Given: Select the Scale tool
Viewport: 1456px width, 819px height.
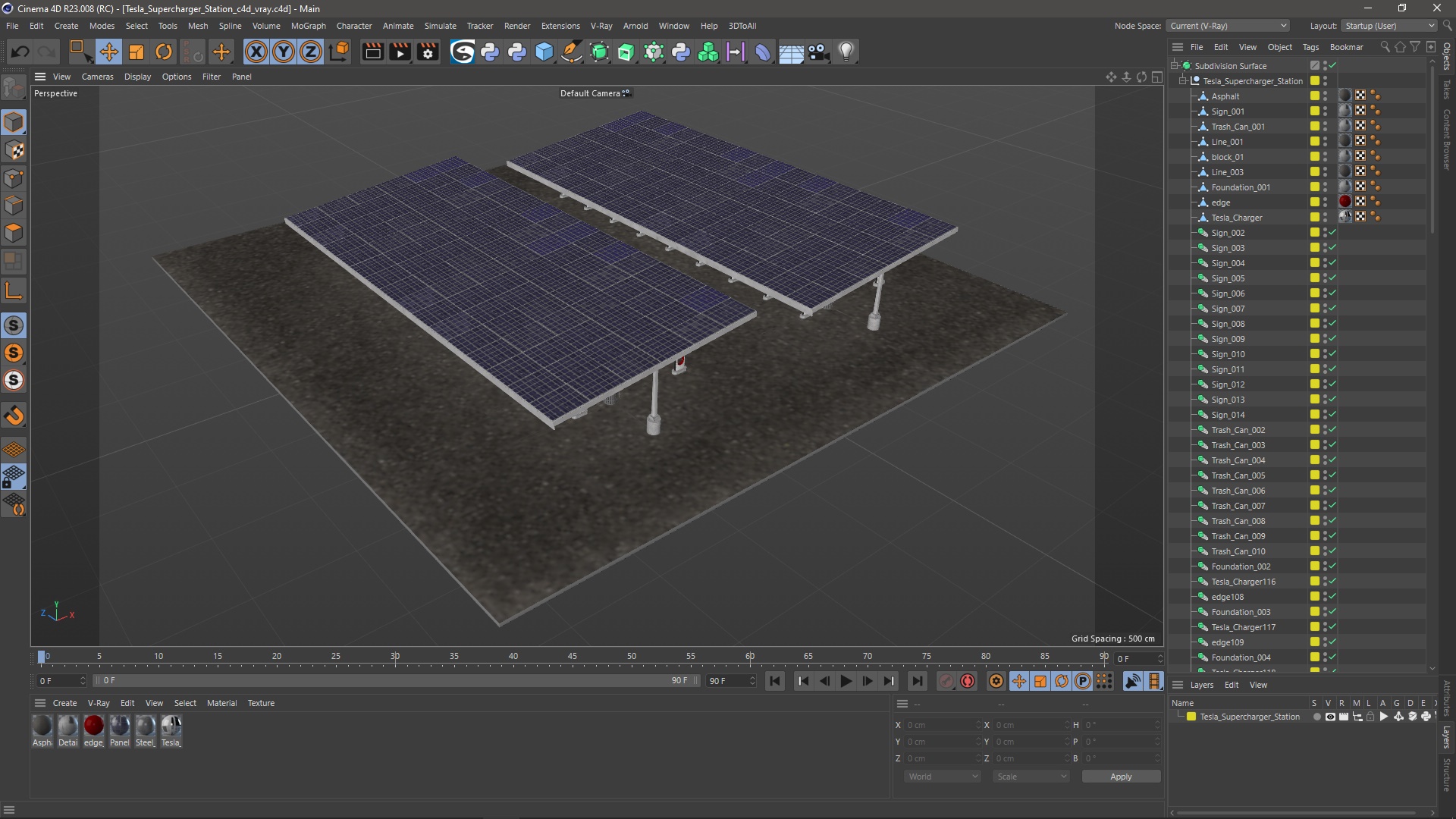Looking at the screenshot, I should (136, 52).
